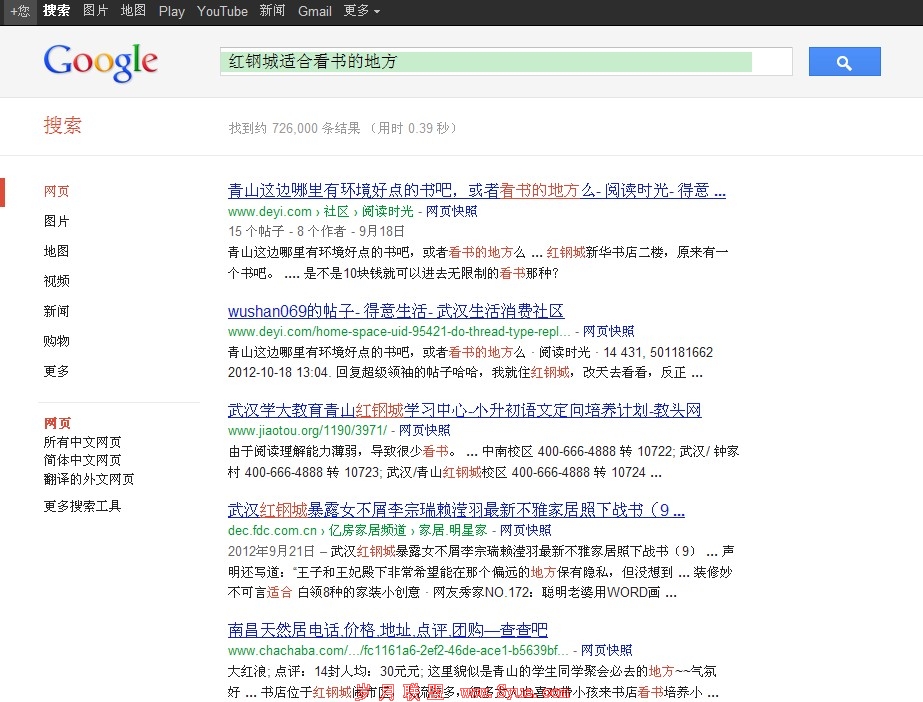
Task: Expand 更多 in the left sidebar
Action: [57, 371]
